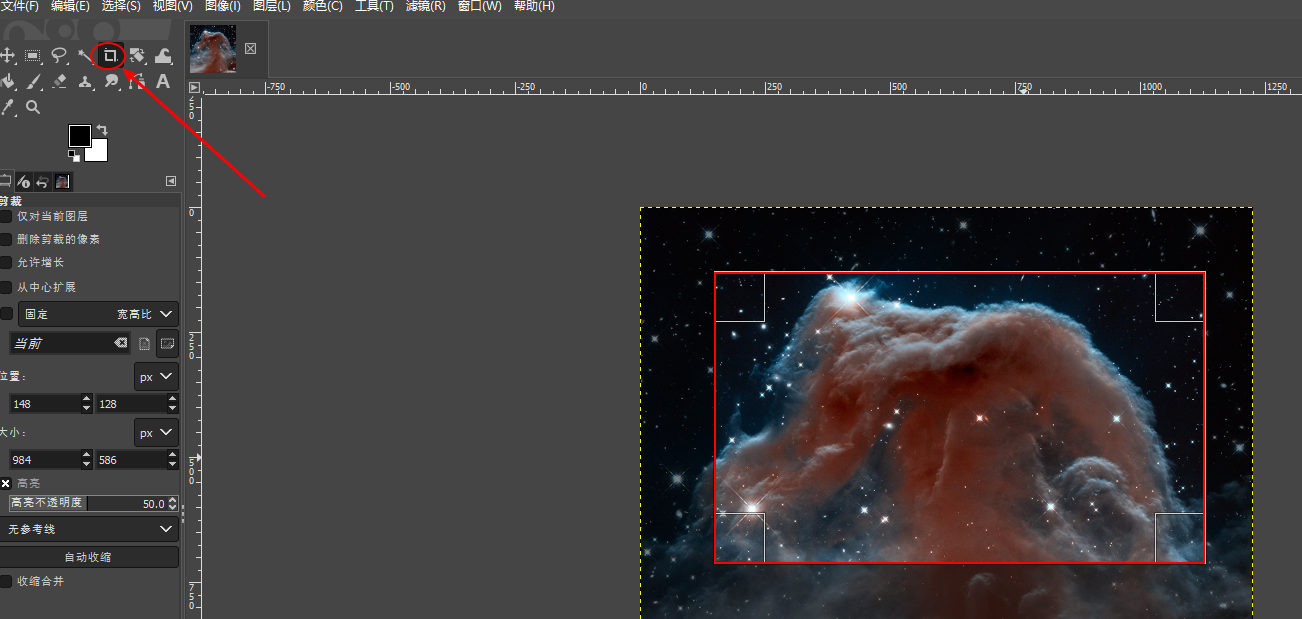The image size is (1302, 619).
Task: Click the width field showing 984
Action: pyautogui.click(x=45, y=460)
